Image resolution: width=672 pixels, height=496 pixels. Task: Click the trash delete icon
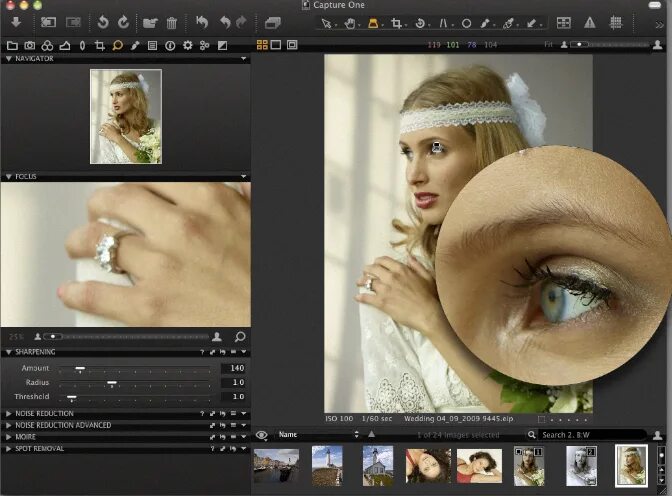(172, 22)
